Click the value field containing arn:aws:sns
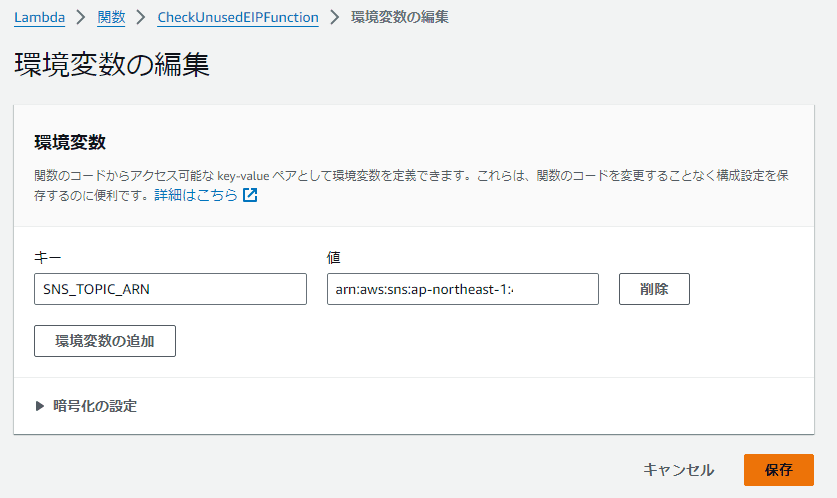The image size is (837, 498). click(462, 289)
